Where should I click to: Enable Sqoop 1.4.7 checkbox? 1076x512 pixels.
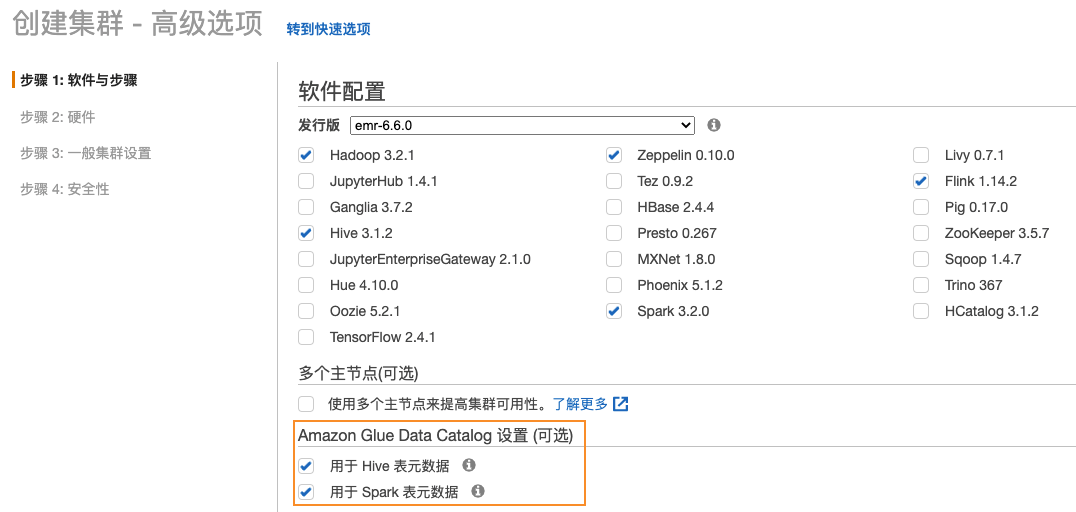tap(921, 259)
